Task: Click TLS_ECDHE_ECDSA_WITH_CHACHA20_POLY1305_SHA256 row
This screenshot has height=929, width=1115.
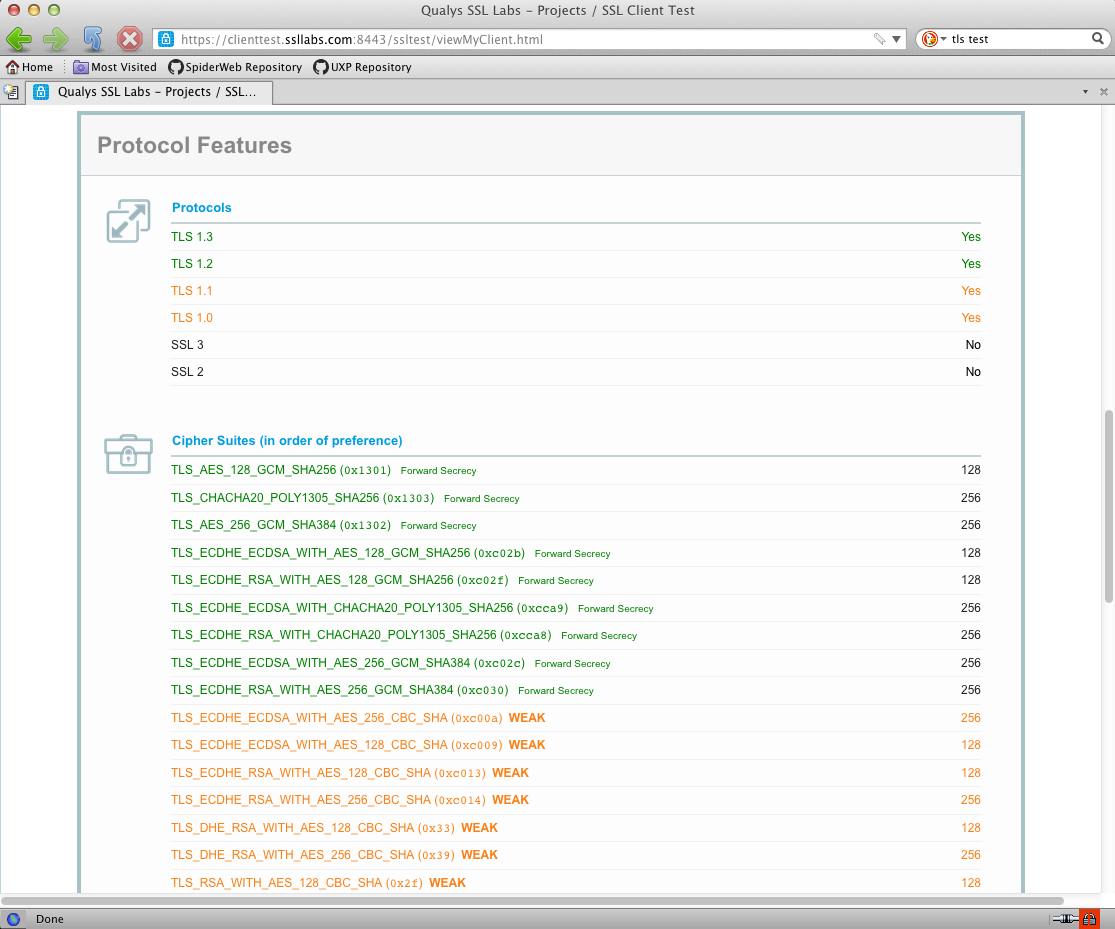Action: (575, 608)
